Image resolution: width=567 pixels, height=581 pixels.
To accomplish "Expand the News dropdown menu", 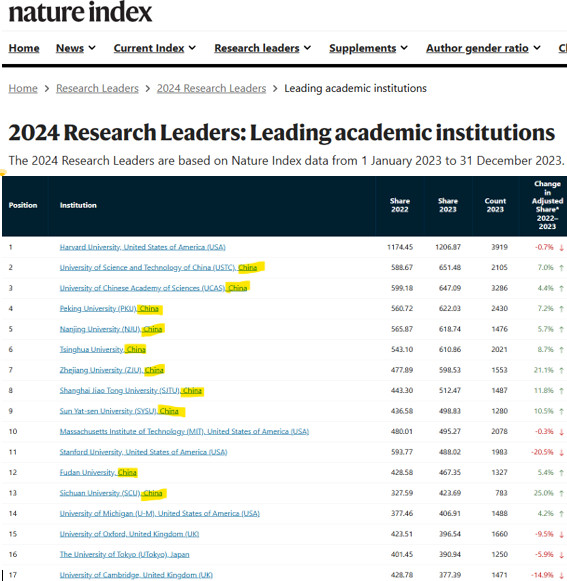I will pos(76,48).
